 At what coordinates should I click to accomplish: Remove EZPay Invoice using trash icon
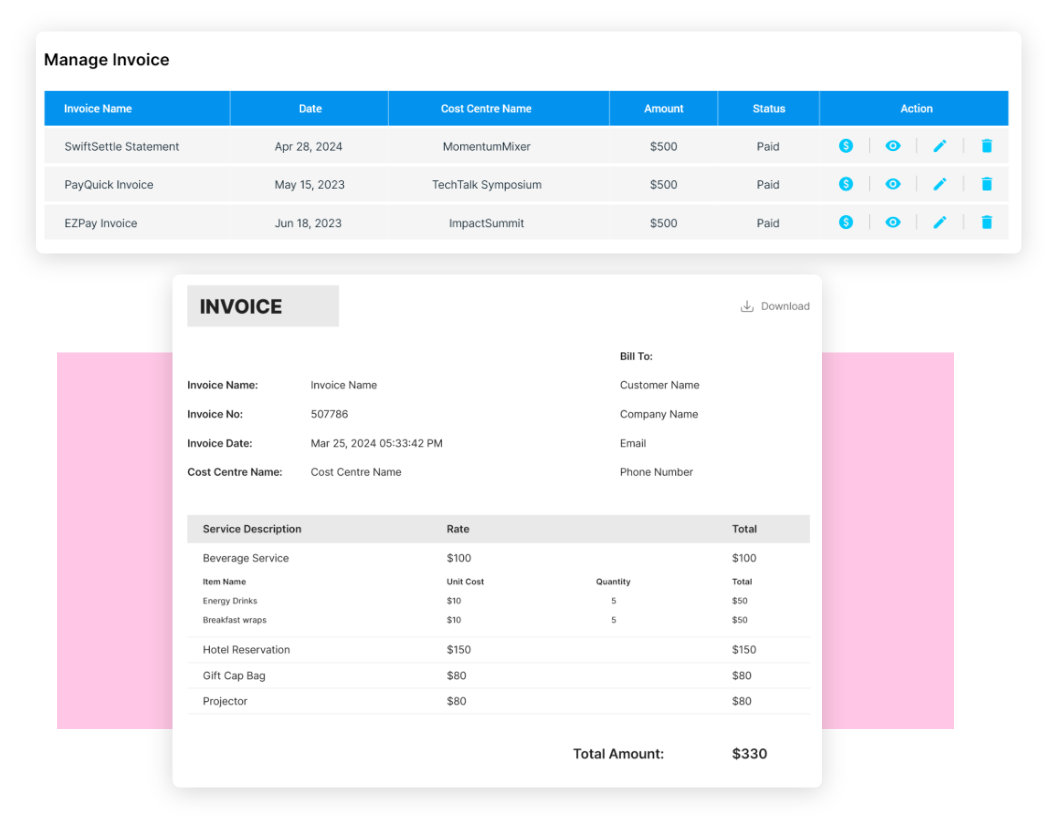[987, 222]
